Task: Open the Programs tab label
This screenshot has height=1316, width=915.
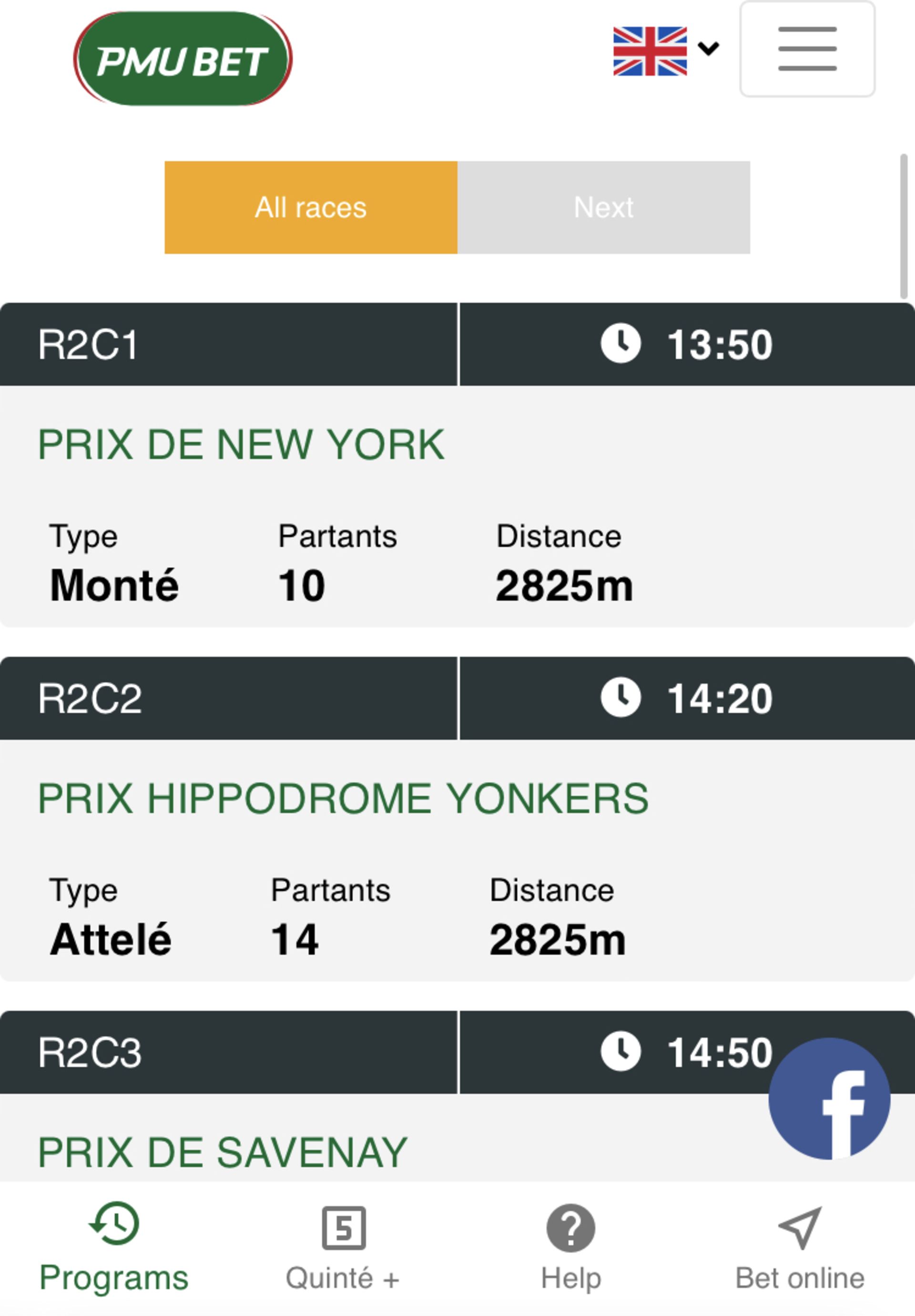Action: 114,1277
